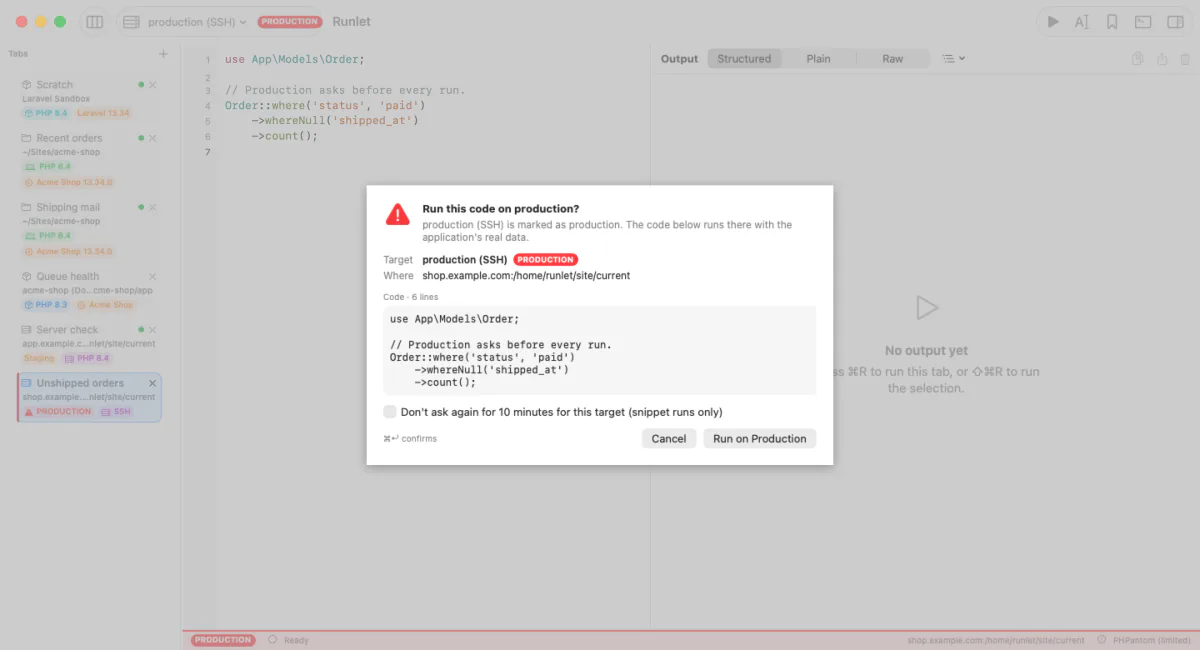Click the Ready status circle icon
Screen dimensions: 1200x650
tap(273, 640)
